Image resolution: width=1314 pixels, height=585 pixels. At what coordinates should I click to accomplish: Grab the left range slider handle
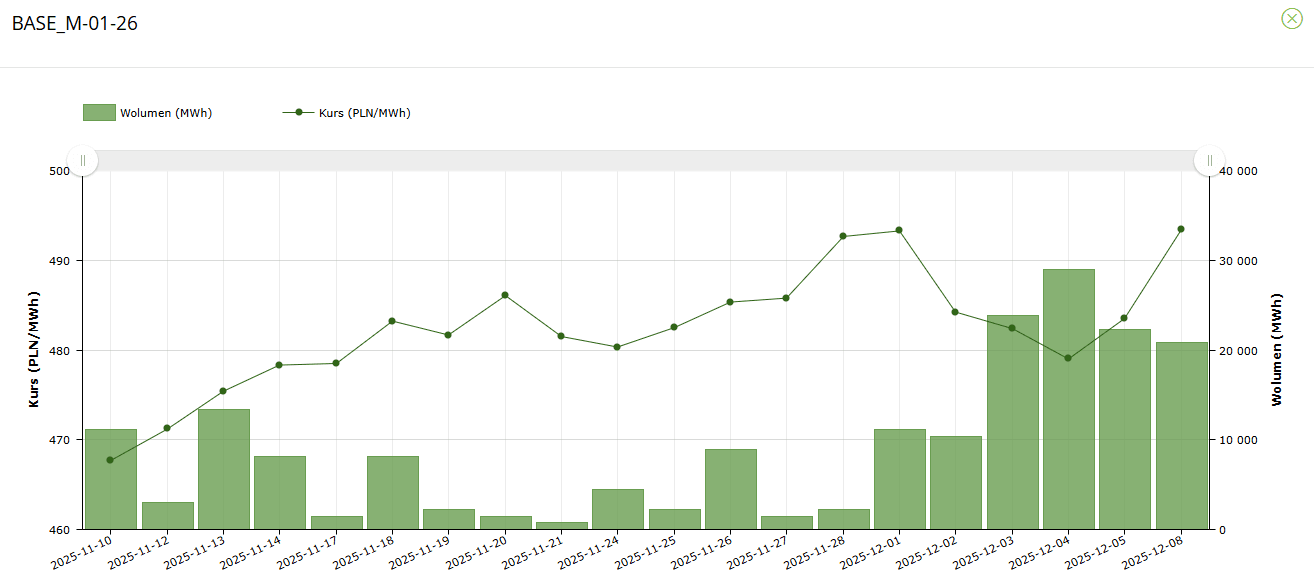[83, 160]
